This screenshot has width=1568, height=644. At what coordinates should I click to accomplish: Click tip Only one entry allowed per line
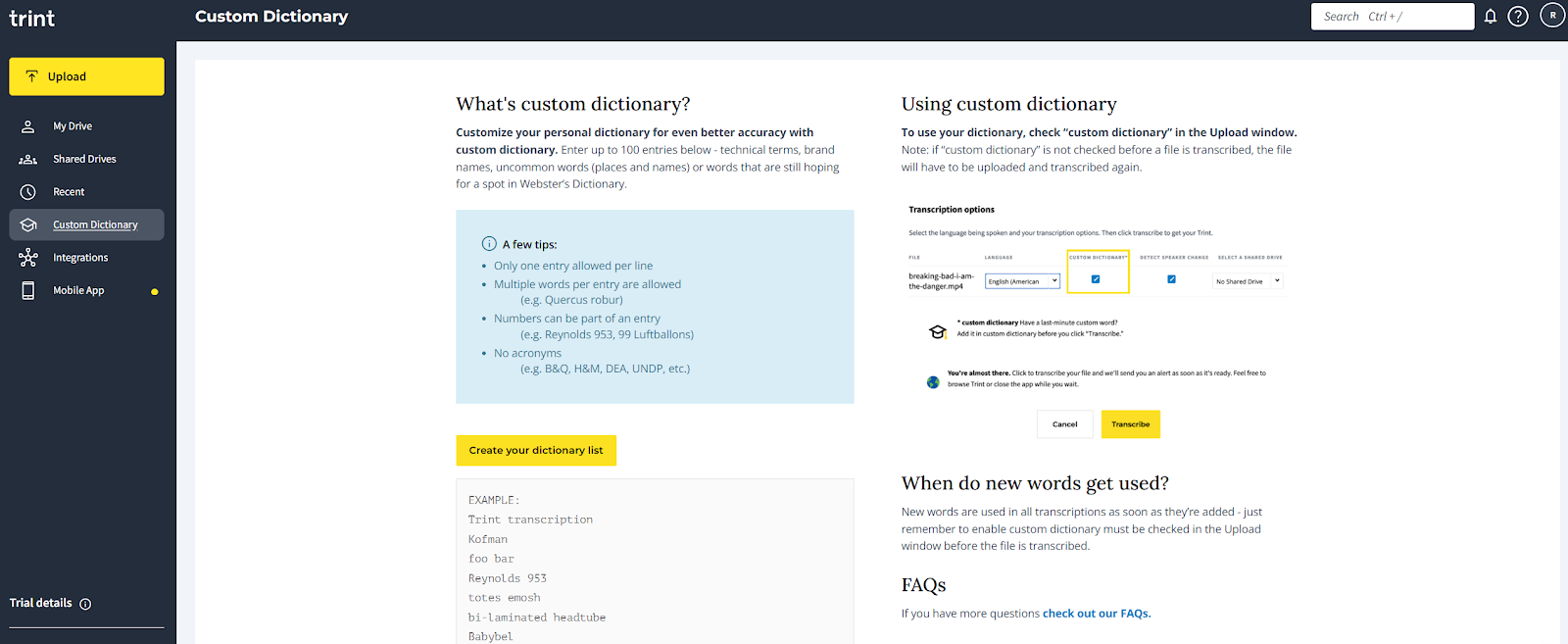pyautogui.click(x=573, y=266)
